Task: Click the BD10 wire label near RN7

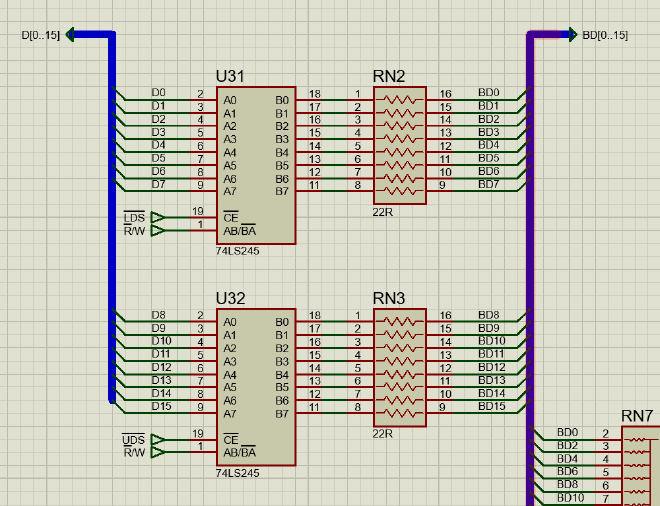Action: coord(570,497)
